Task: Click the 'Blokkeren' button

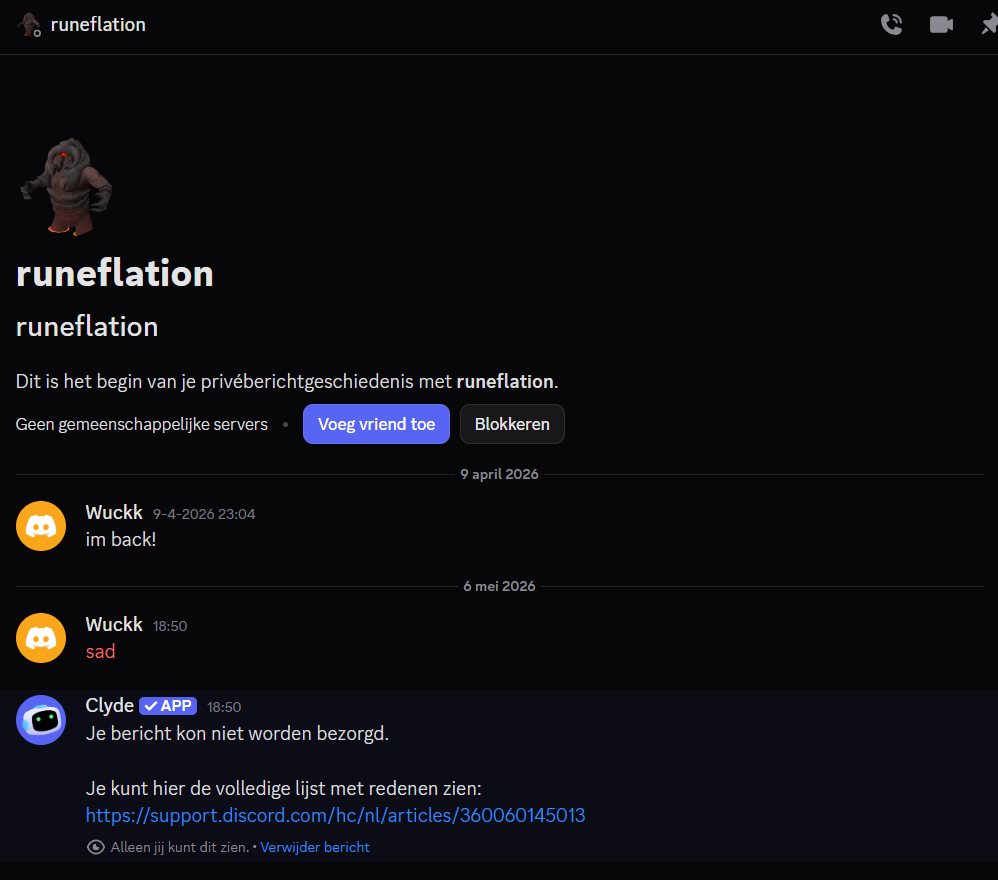Action: [512, 424]
